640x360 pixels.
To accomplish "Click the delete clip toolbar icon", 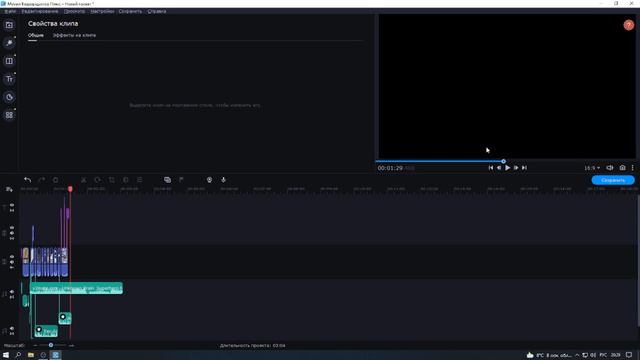I will click(56, 180).
